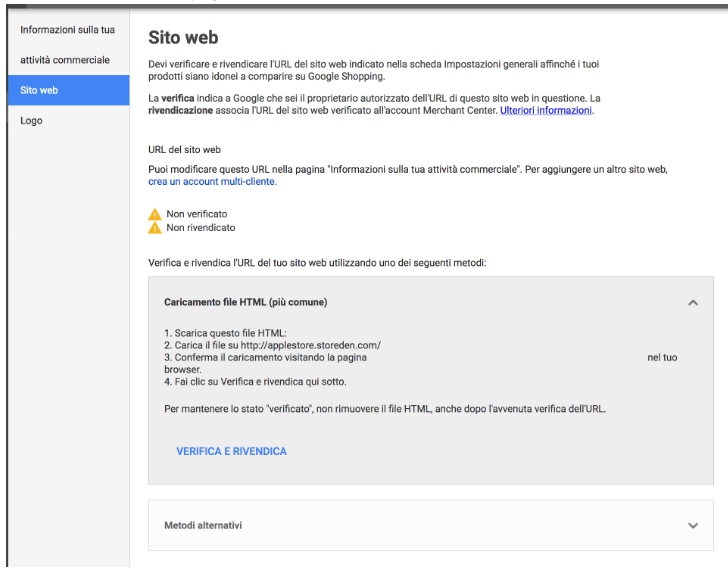Image resolution: width=728 pixels, height=571 pixels.
Task: Follow the crea un account multi-cliente link
Action: tap(212, 182)
